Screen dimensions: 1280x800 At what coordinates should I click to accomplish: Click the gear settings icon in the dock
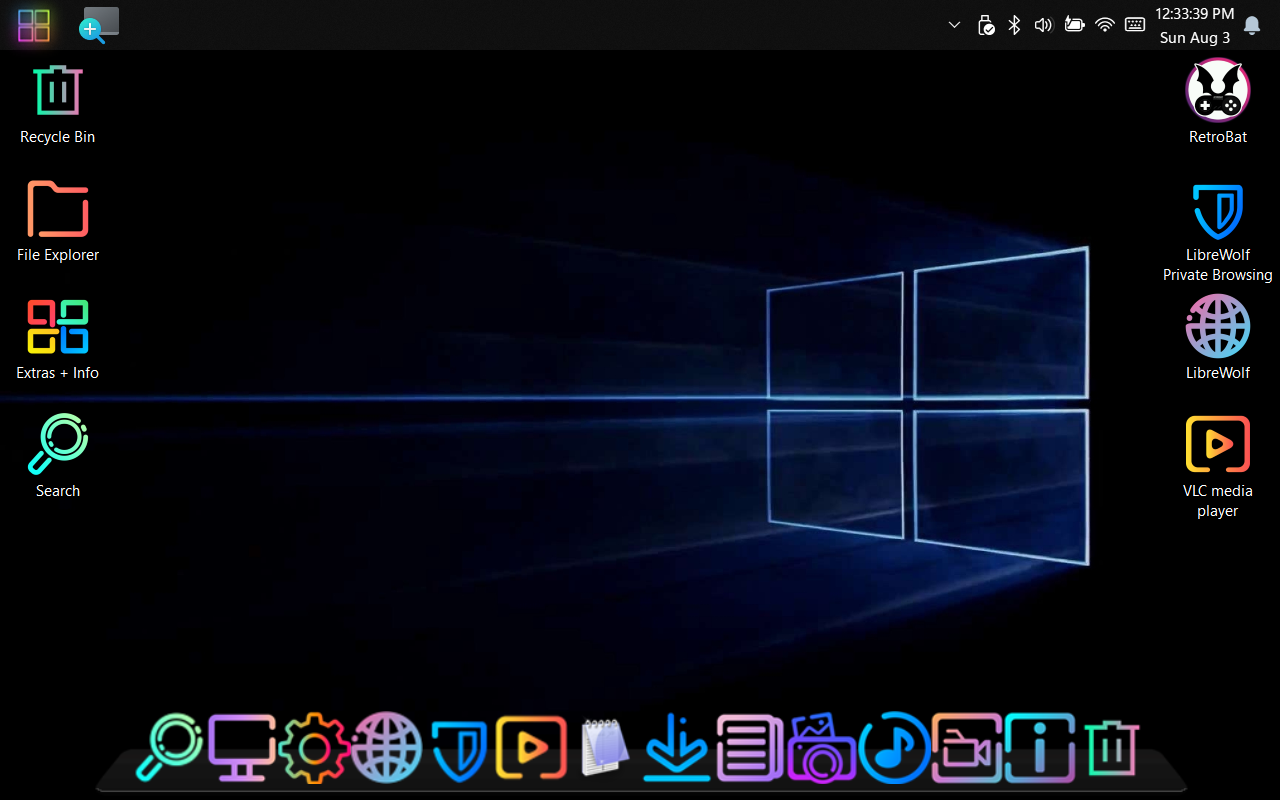click(x=314, y=748)
